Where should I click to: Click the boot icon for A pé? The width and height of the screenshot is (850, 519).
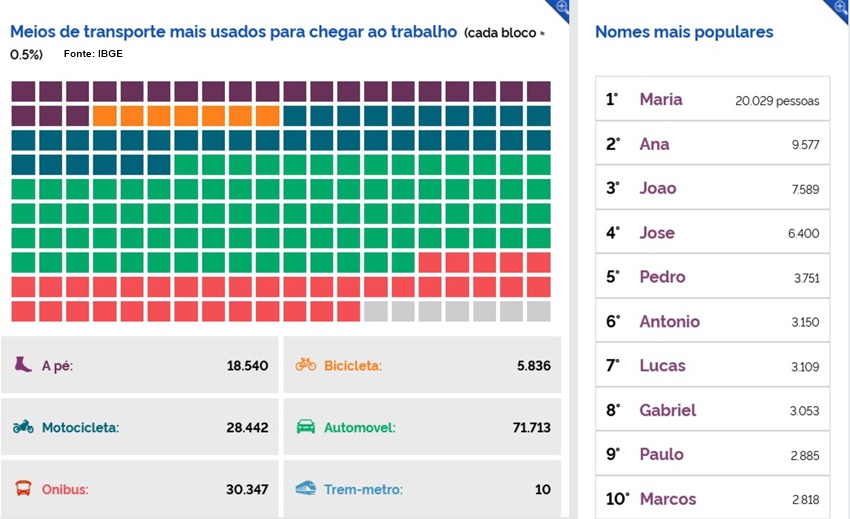(x=23, y=365)
